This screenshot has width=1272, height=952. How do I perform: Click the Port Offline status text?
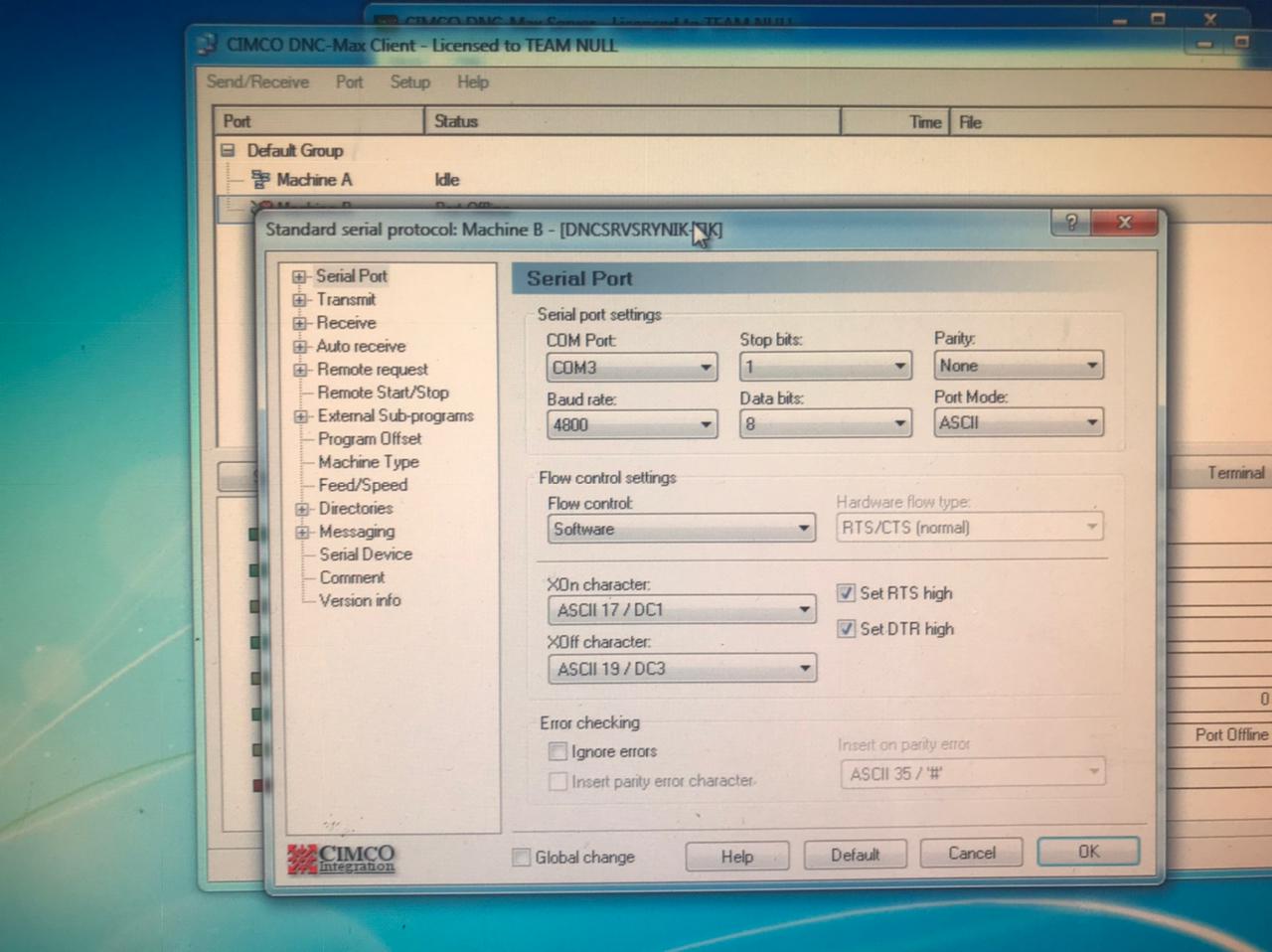coord(1231,734)
